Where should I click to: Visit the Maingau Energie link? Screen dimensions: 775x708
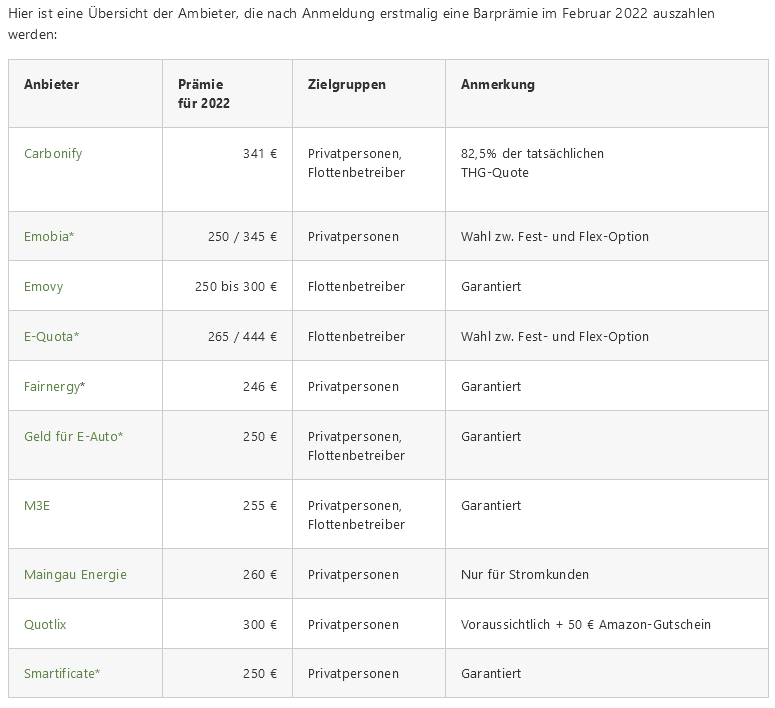click(x=75, y=575)
